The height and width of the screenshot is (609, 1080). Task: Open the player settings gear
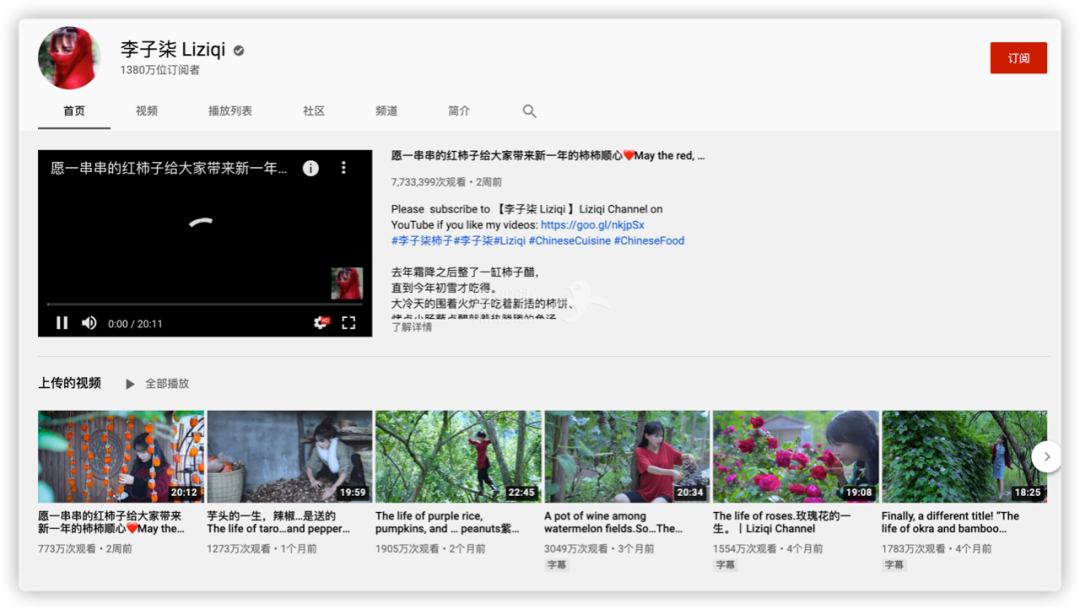321,323
